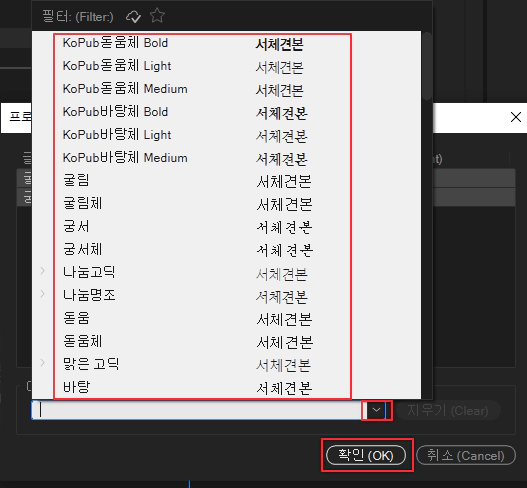Click the font list scrollbar thumb
The height and width of the screenshot is (488, 527).
427,66
